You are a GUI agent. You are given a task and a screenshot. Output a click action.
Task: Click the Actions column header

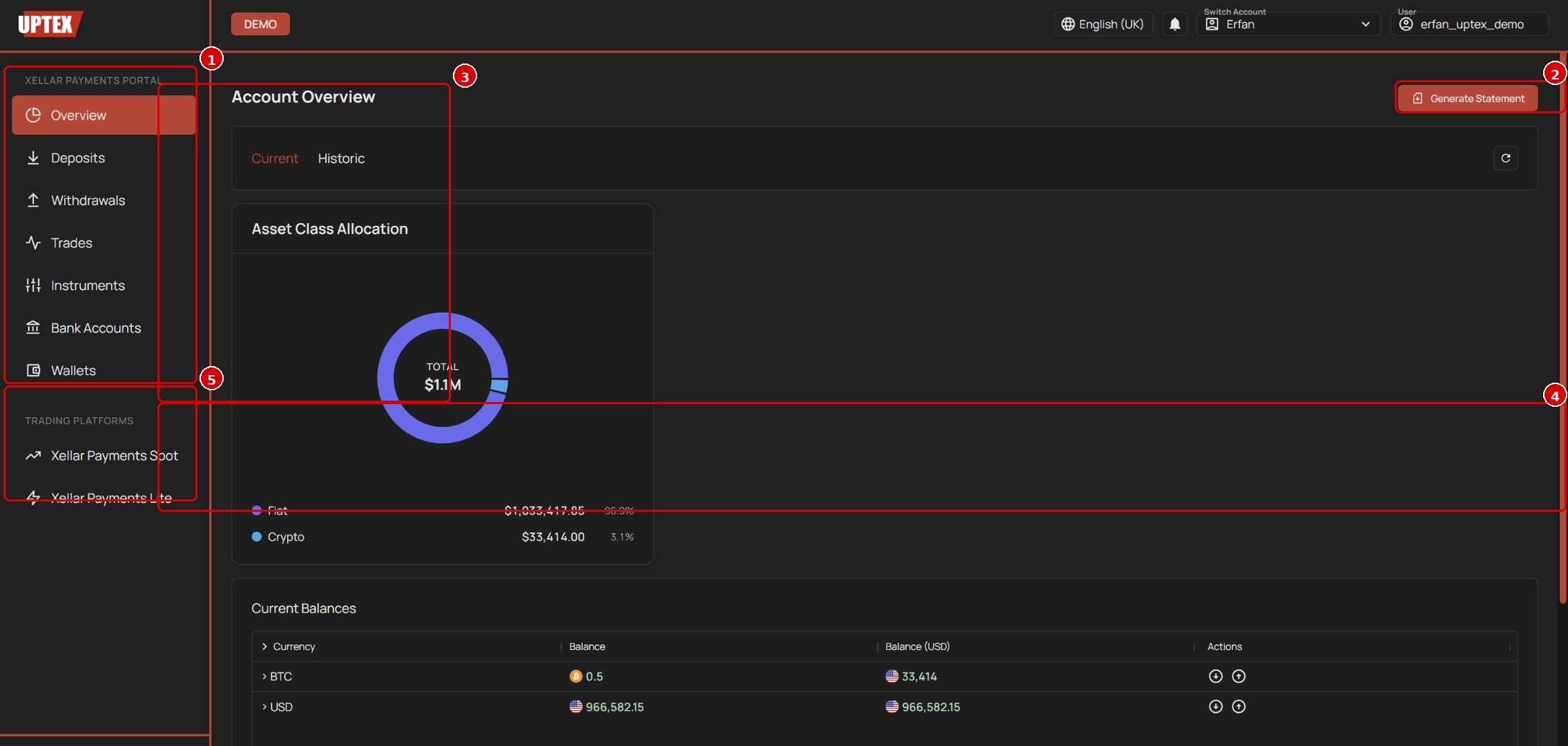click(1224, 647)
